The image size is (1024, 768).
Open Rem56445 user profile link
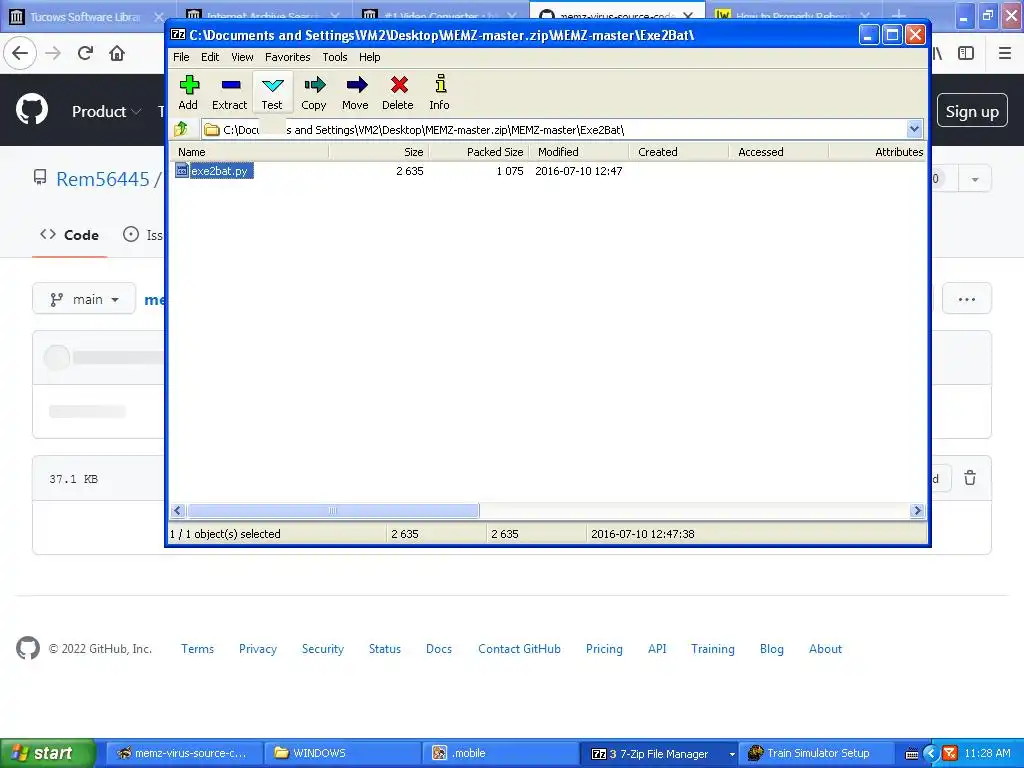pyautogui.click(x=103, y=179)
